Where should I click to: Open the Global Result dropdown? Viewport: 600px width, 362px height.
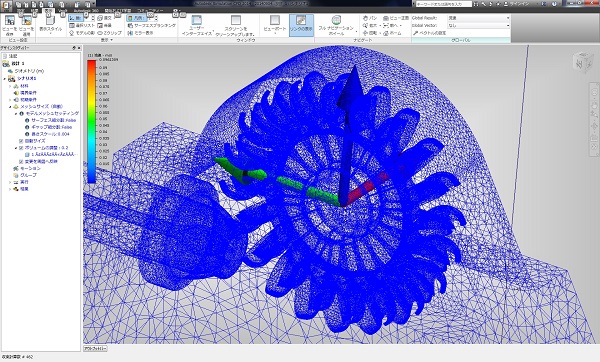[479, 18]
